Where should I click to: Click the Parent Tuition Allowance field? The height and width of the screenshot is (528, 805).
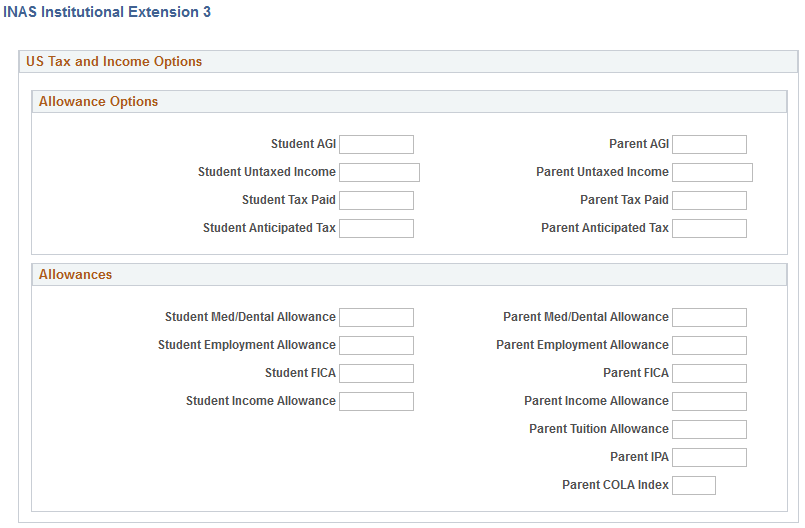709,430
